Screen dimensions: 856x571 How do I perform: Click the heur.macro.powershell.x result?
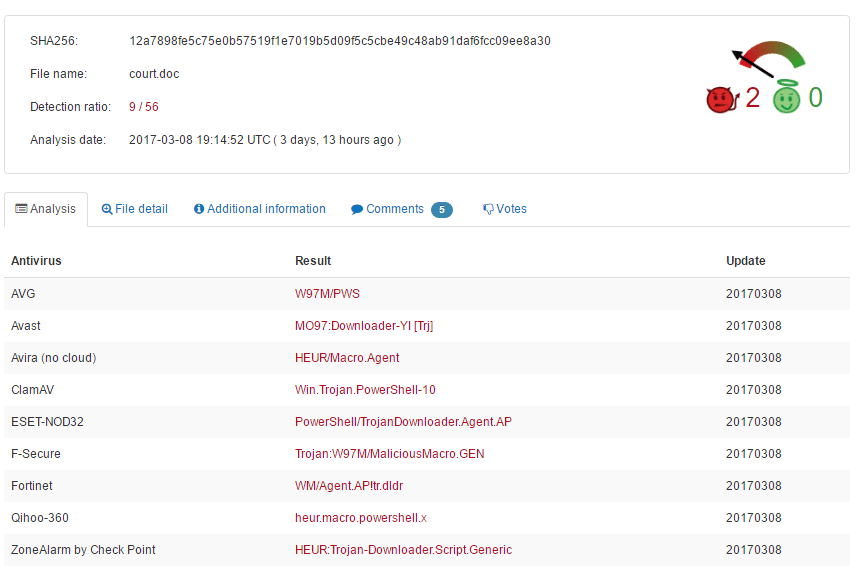(x=361, y=518)
